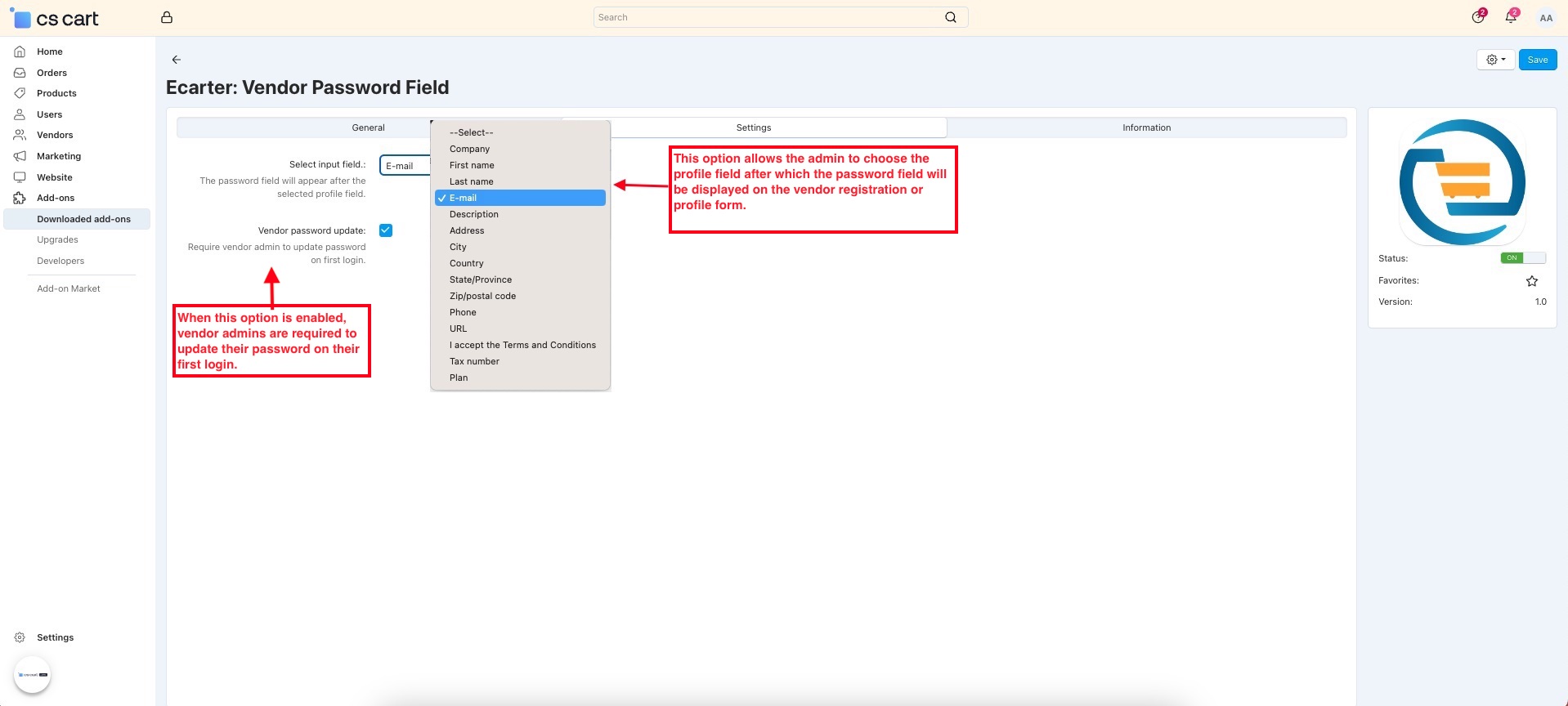Uncheck Vendor password update checkbox
The height and width of the screenshot is (706, 1568).
[386, 230]
